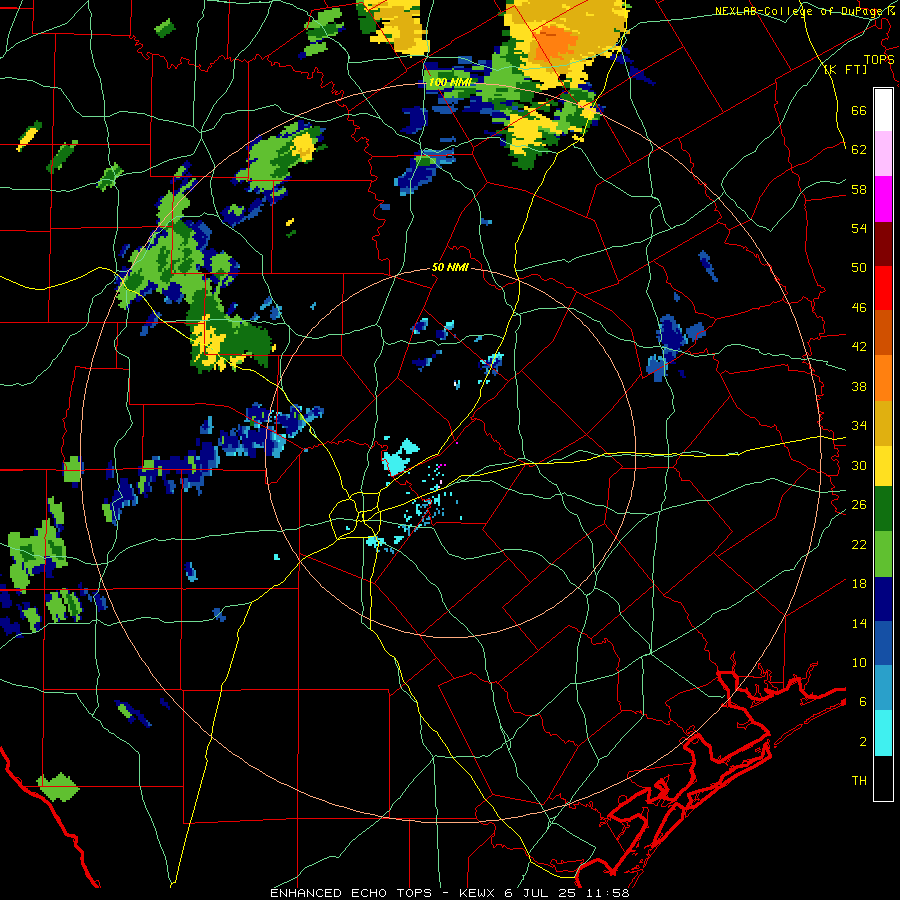Select the medium blue legend band
This screenshot has height=900, width=900.
click(x=883, y=644)
